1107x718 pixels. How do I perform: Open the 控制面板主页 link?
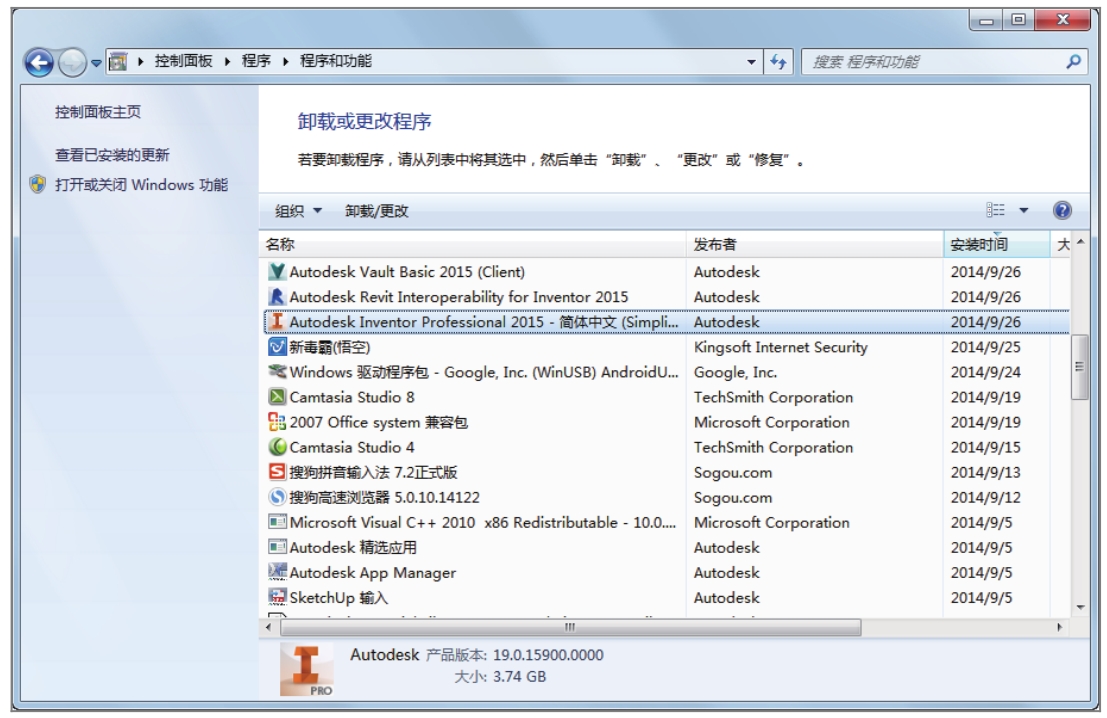coord(98,112)
